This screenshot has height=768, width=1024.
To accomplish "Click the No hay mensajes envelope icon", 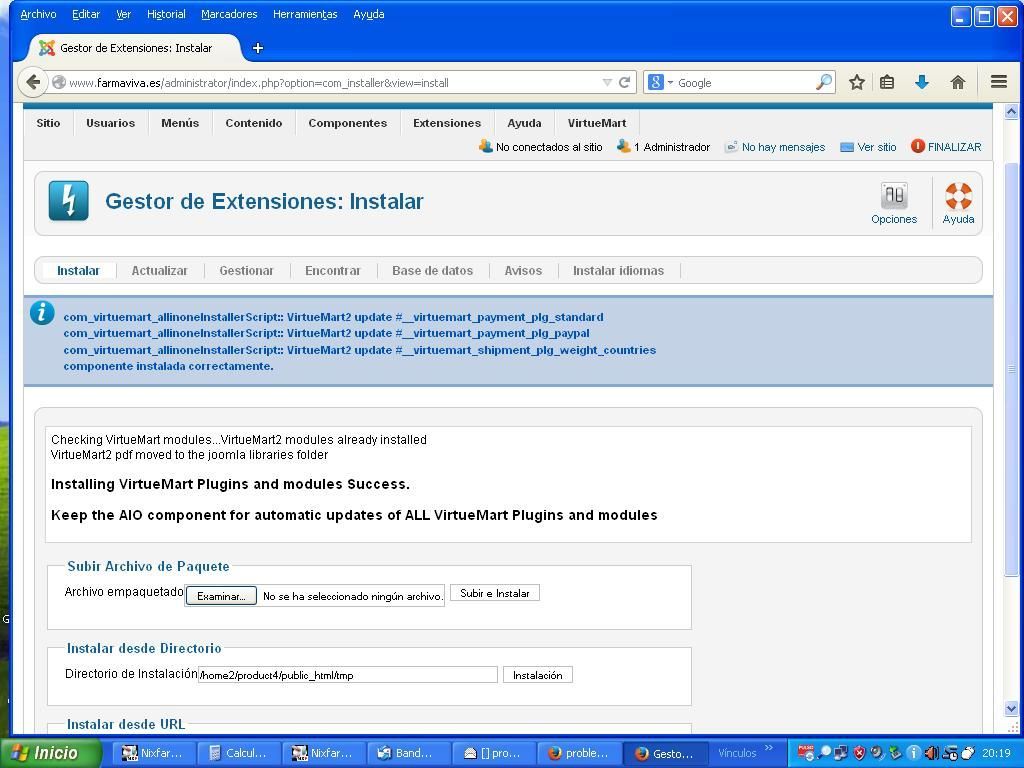I will coord(731,147).
